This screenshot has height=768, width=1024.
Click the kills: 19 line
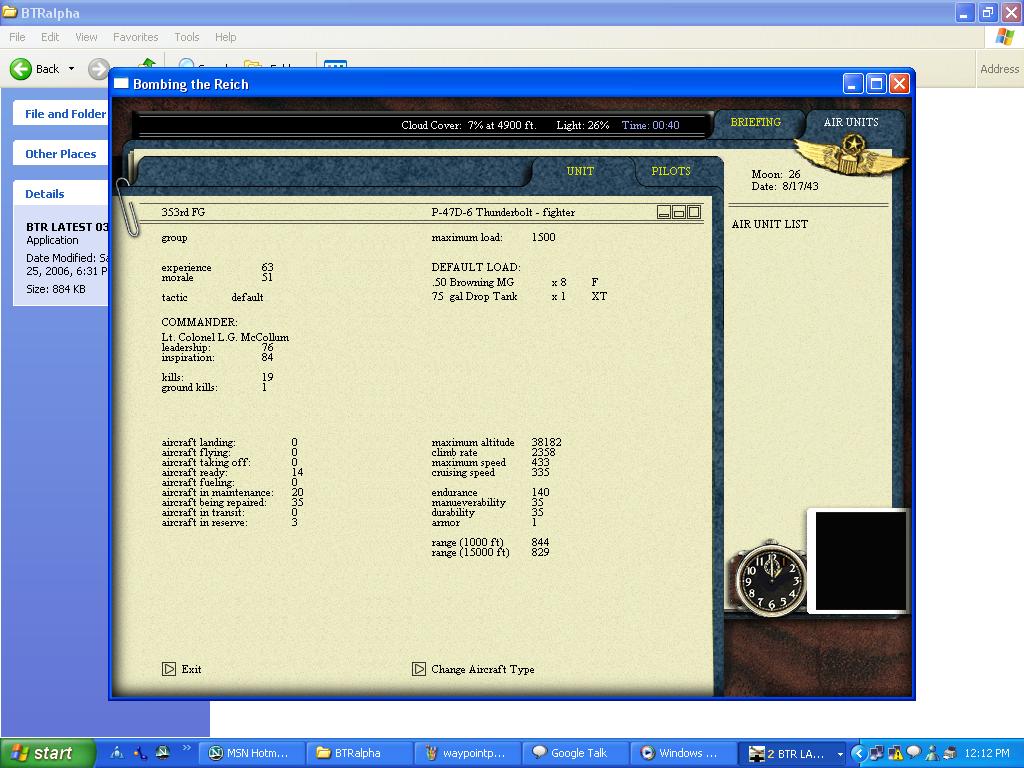[217, 377]
